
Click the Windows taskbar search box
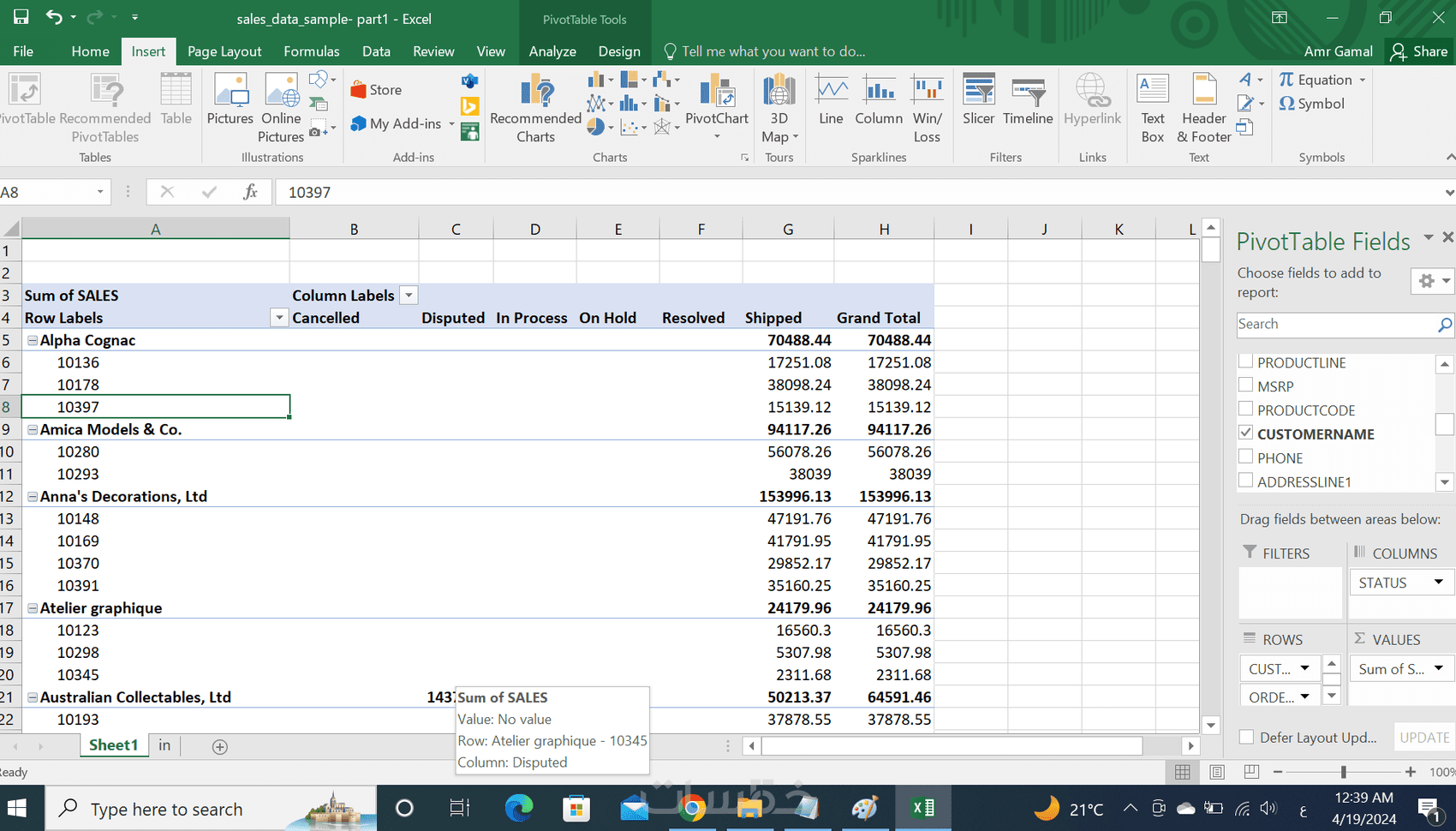coord(211,808)
